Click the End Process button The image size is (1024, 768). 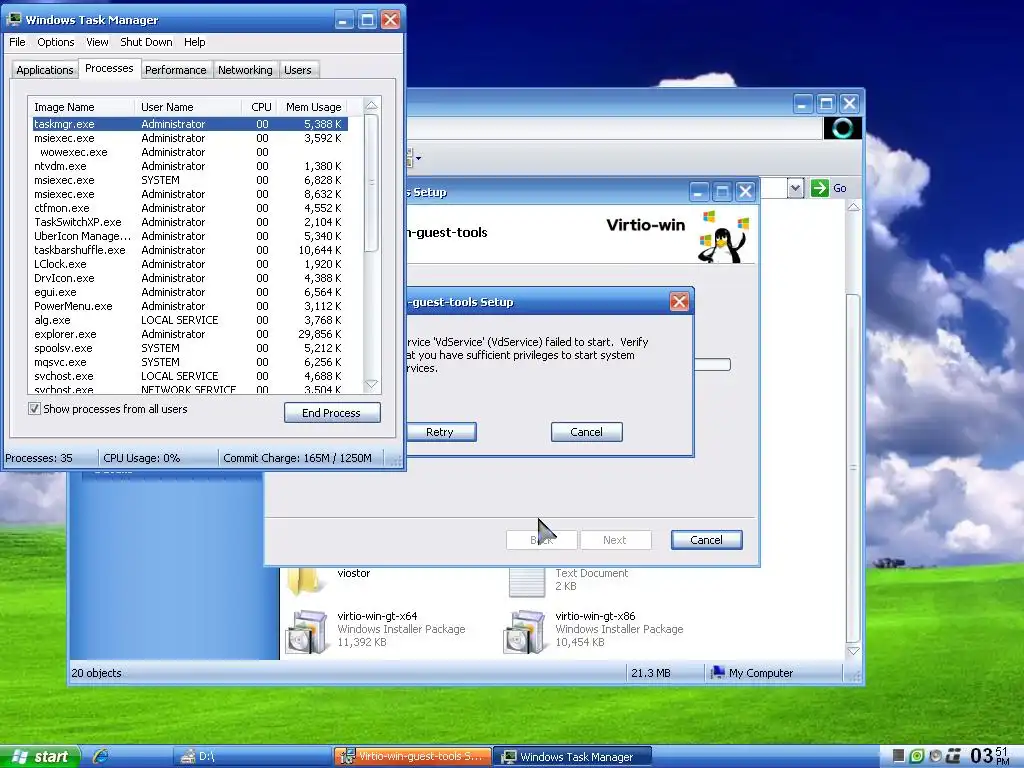click(x=332, y=413)
